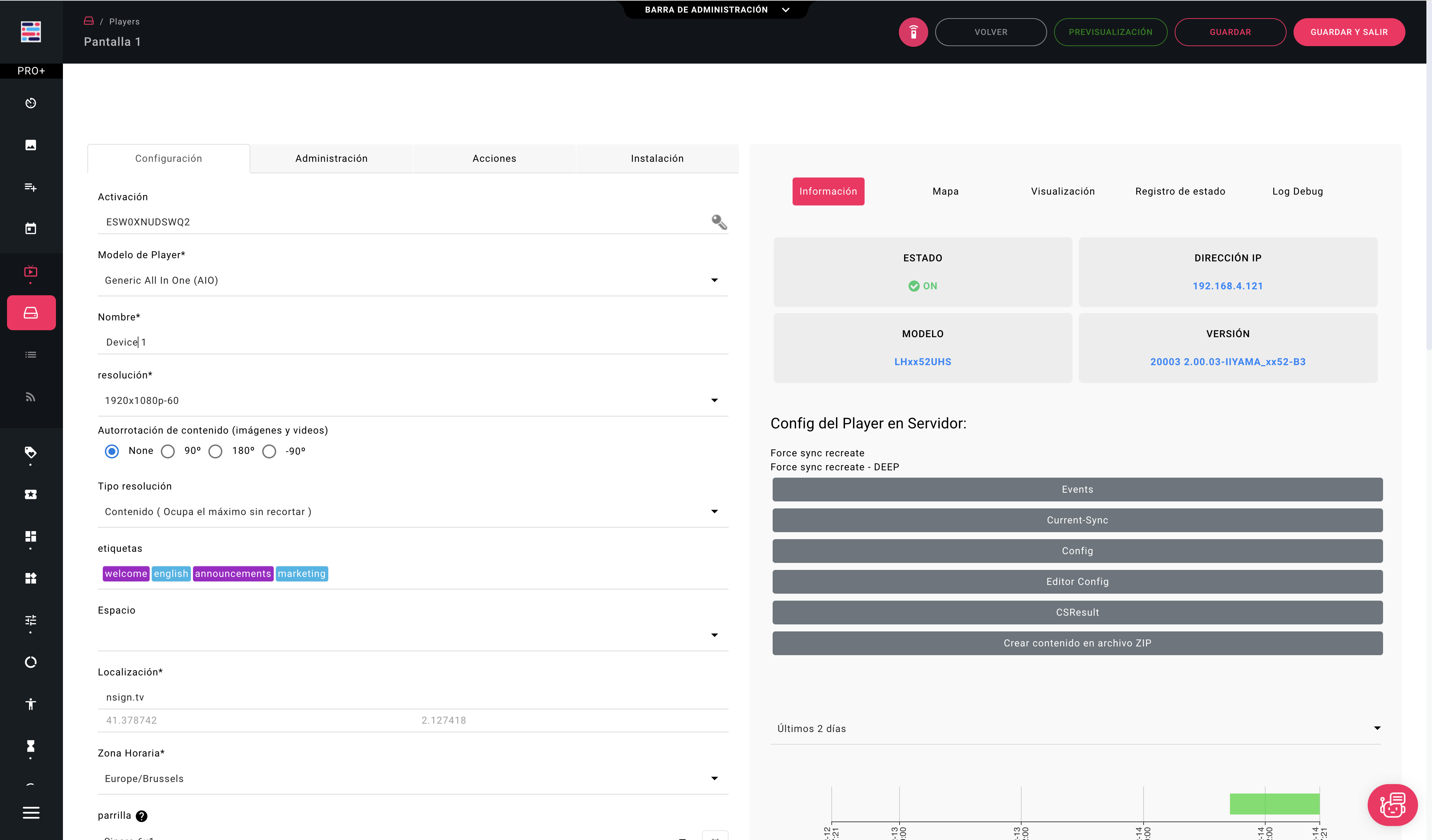Expand Últimos 2 días time range dropdown
Viewport: 1432px width, 840px height.
pos(1377,728)
